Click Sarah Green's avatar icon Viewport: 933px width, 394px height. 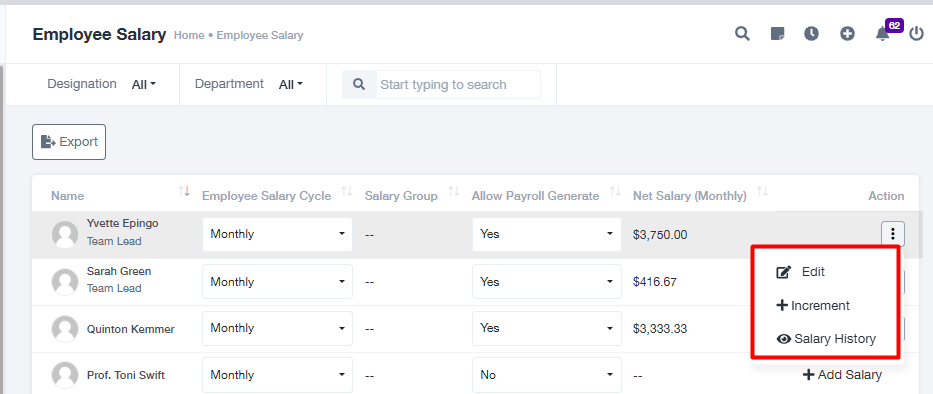[65, 282]
